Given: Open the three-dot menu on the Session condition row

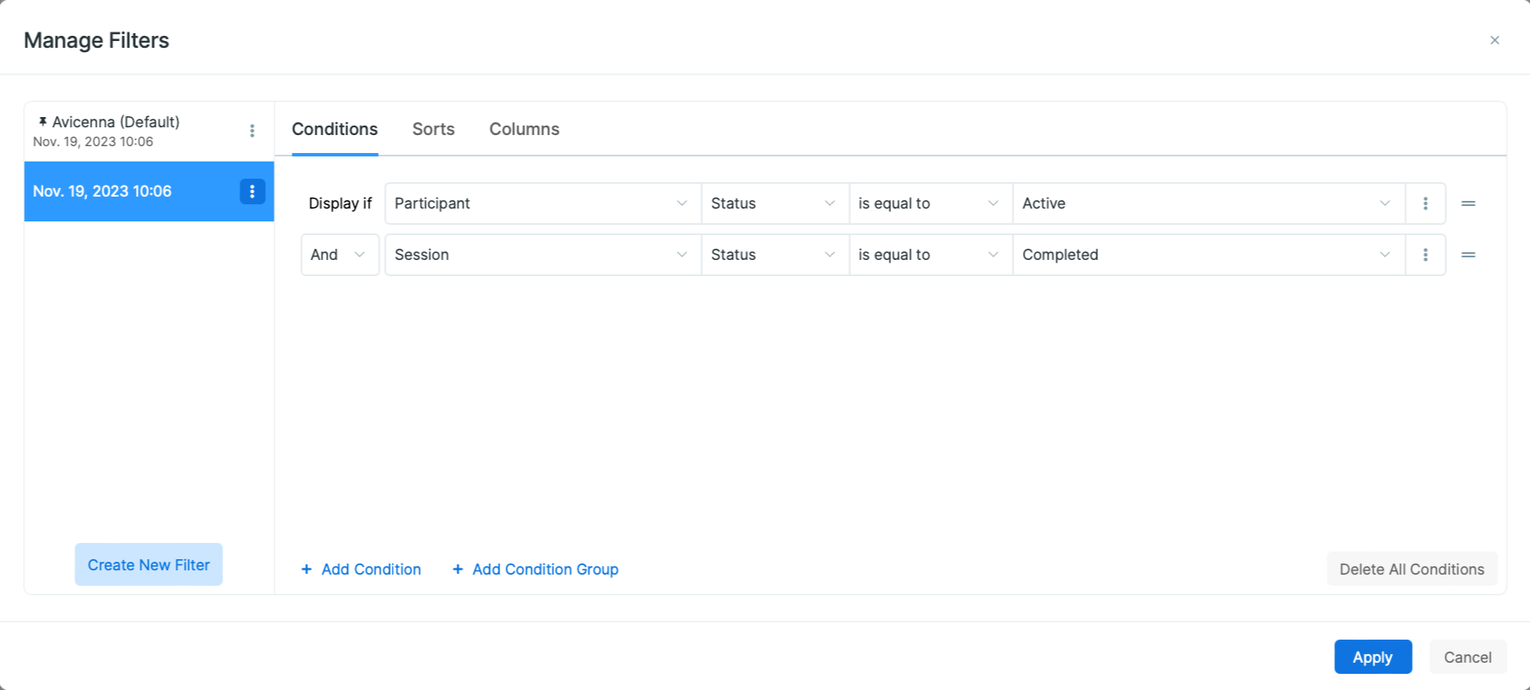Looking at the screenshot, I should coord(1425,254).
